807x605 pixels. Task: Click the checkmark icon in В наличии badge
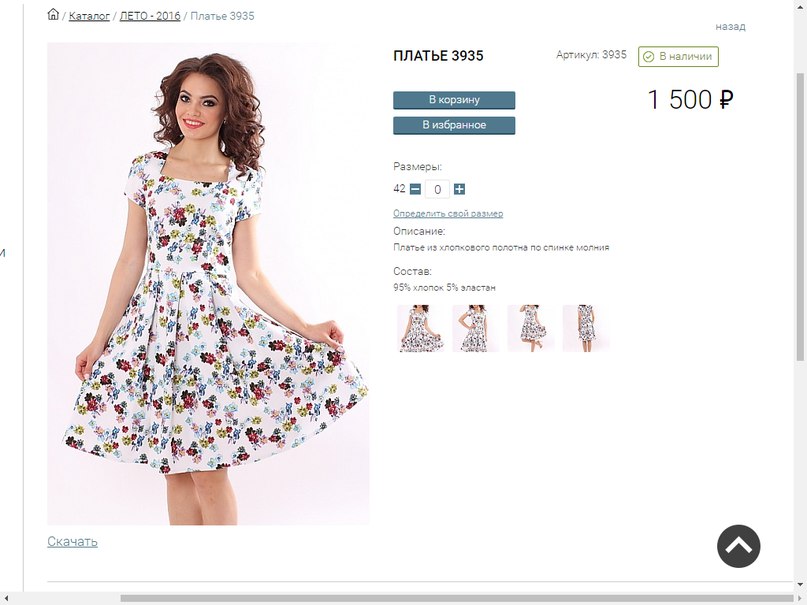click(648, 57)
